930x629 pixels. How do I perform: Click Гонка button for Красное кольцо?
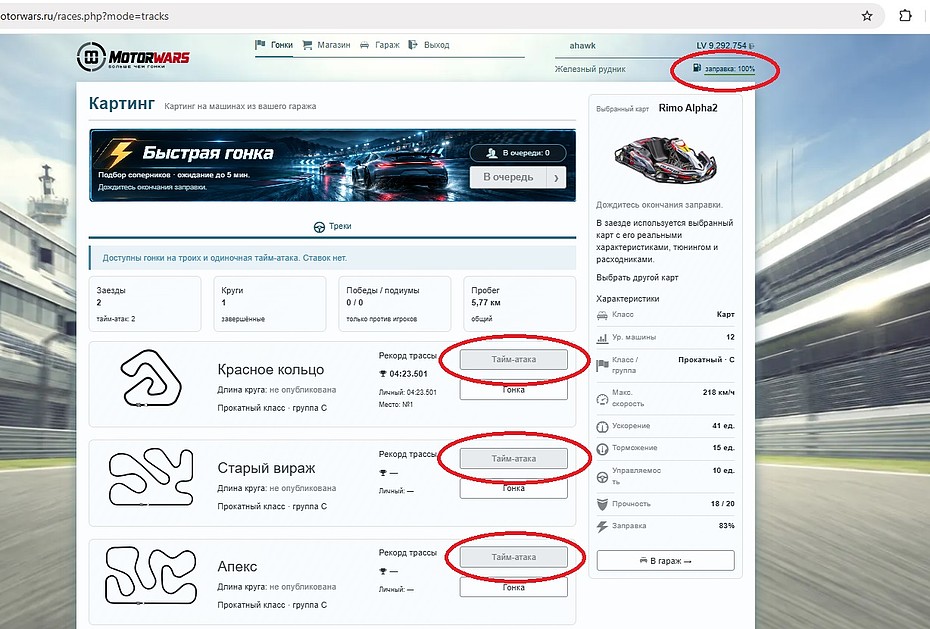point(514,390)
